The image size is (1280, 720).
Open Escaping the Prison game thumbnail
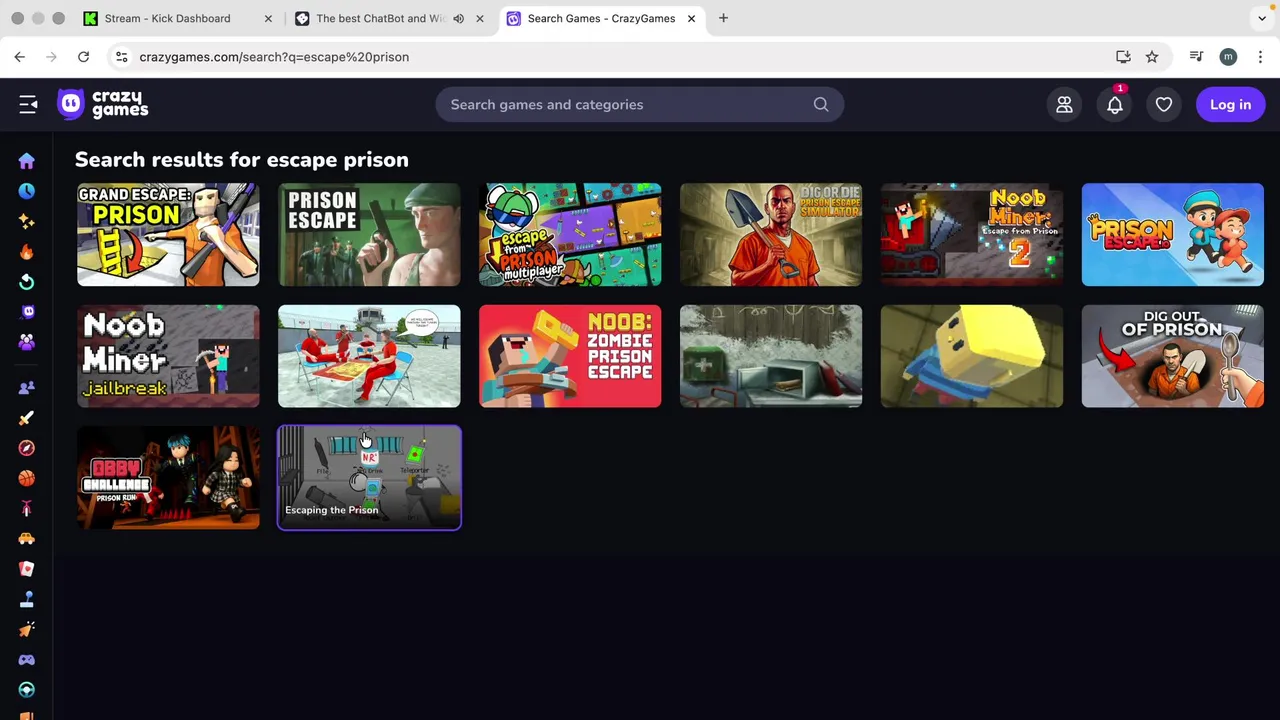click(369, 477)
